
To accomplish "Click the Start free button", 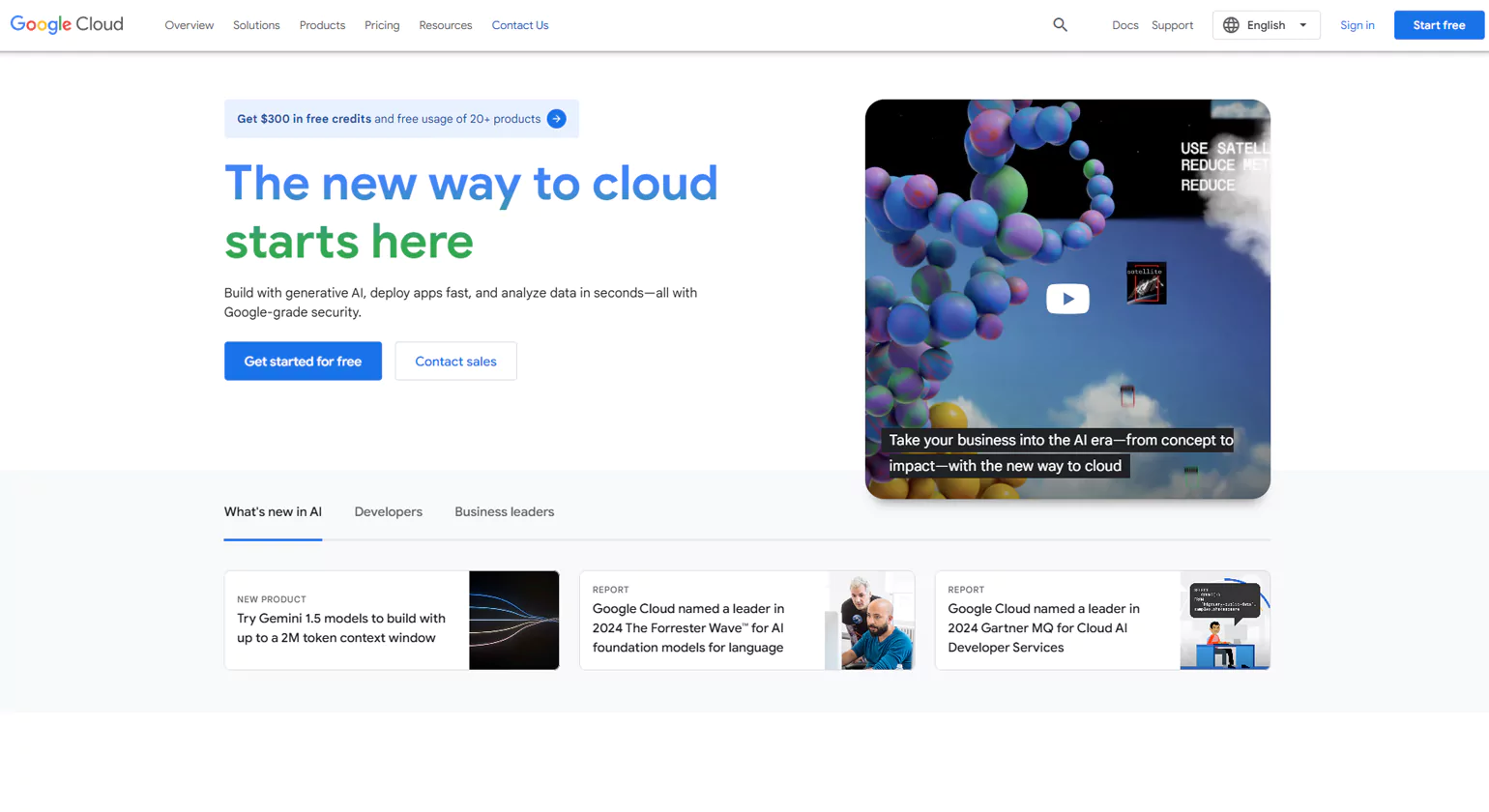I will pyautogui.click(x=1439, y=24).
